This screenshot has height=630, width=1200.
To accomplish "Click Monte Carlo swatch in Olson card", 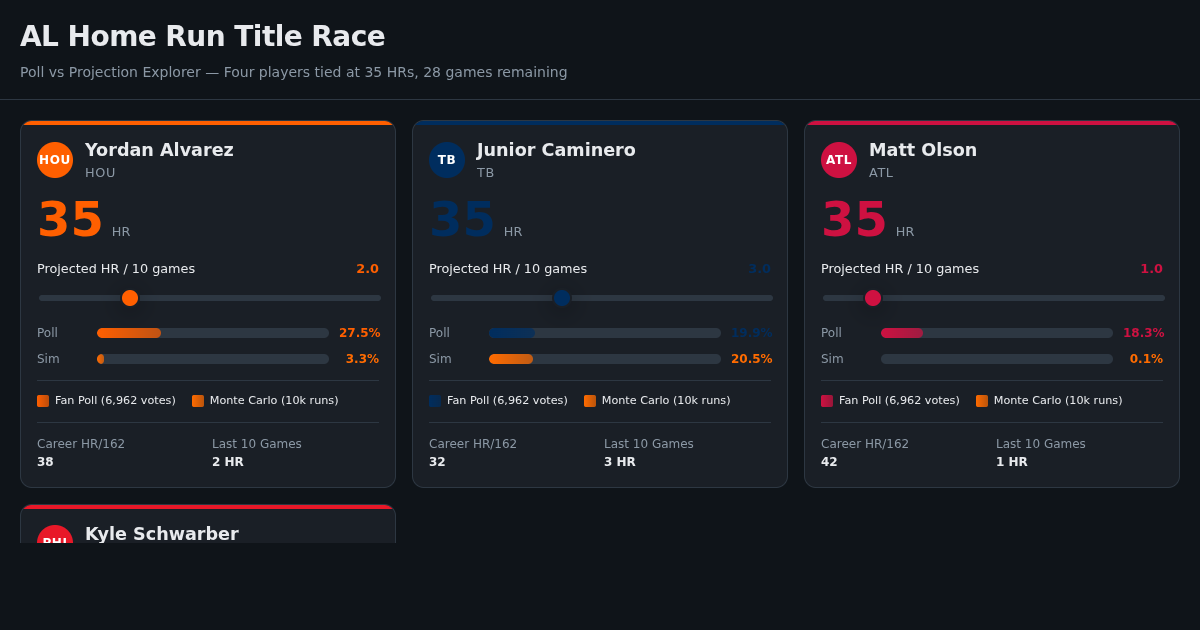I will coord(982,401).
